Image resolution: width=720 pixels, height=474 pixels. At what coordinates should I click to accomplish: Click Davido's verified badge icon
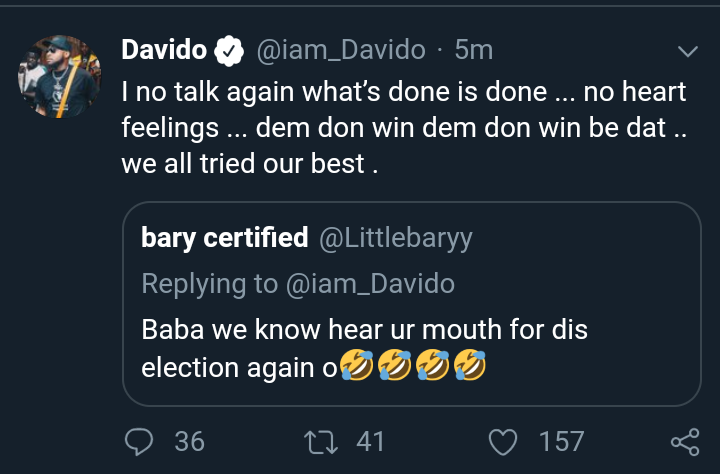tap(230, 49)
